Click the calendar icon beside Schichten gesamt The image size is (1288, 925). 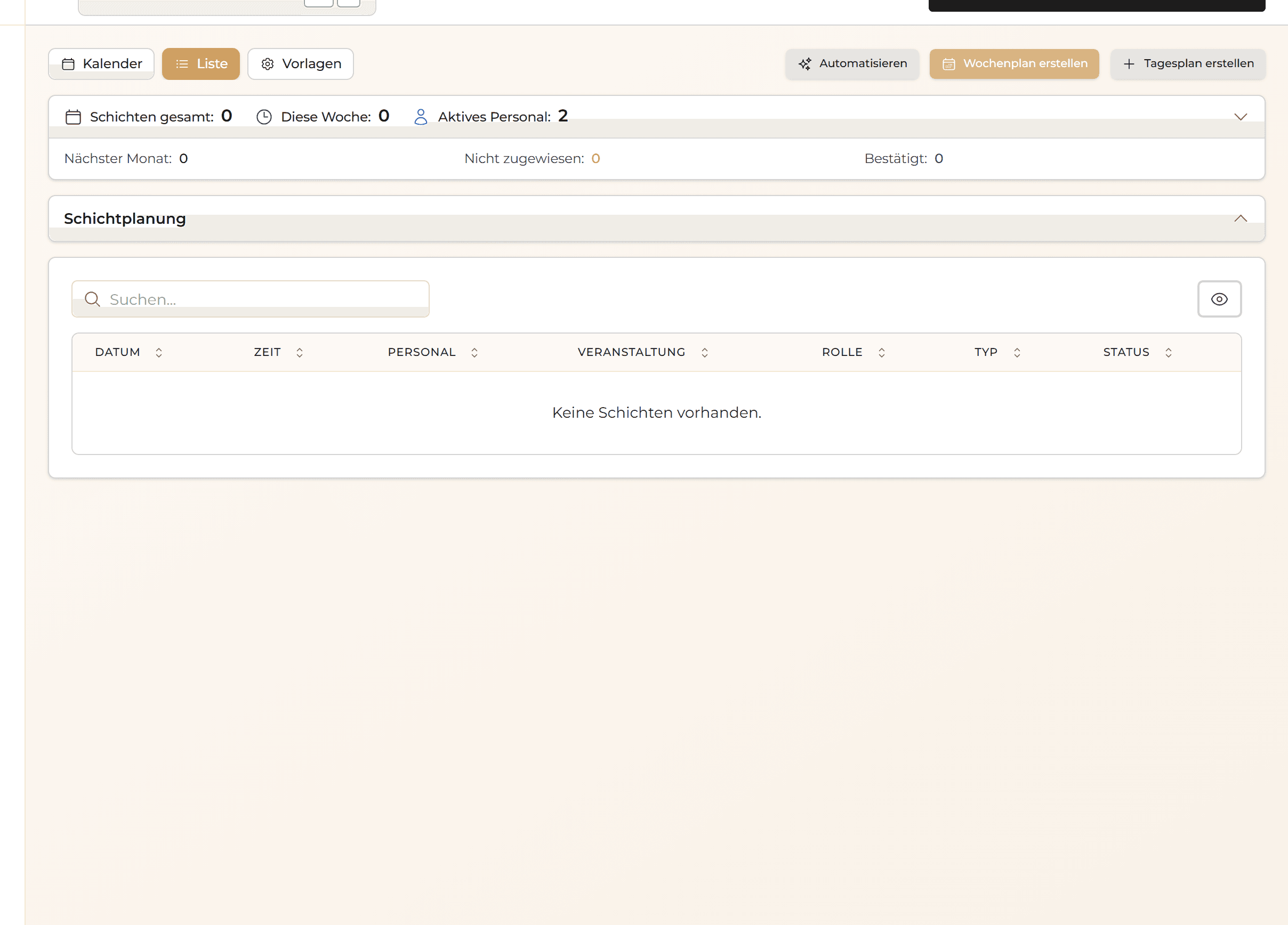coord(73,117)
